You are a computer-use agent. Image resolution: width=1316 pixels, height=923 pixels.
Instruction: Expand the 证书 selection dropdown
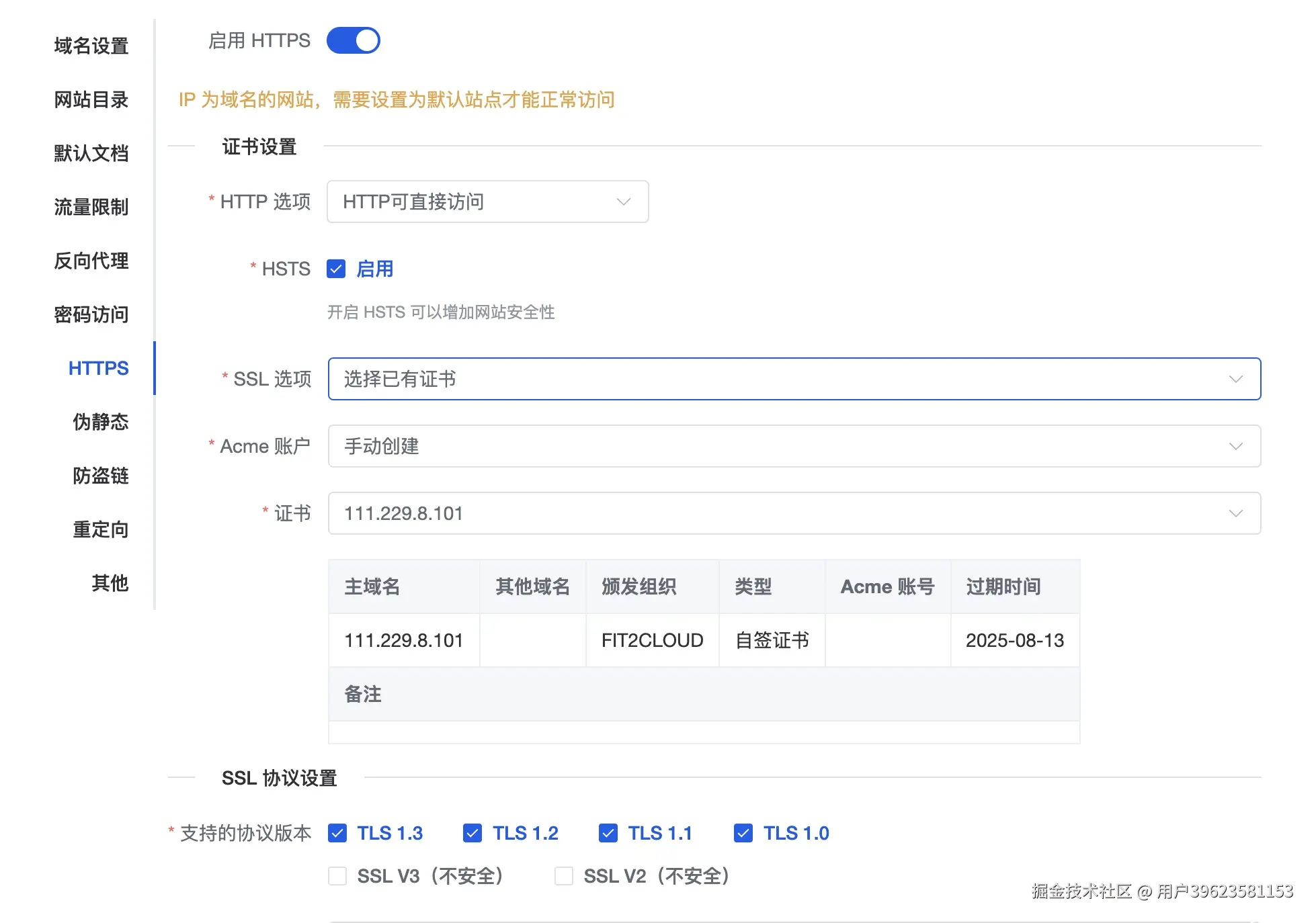coord(793,513)
